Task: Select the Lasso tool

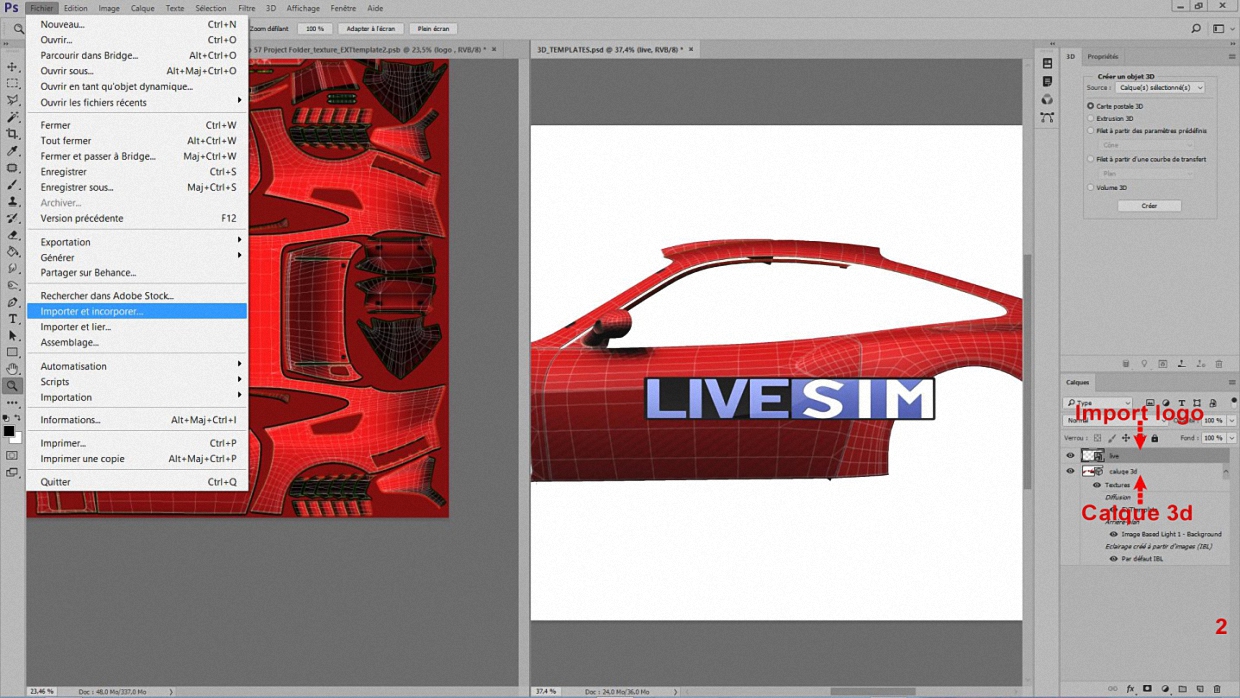Action: coord(12,100)
